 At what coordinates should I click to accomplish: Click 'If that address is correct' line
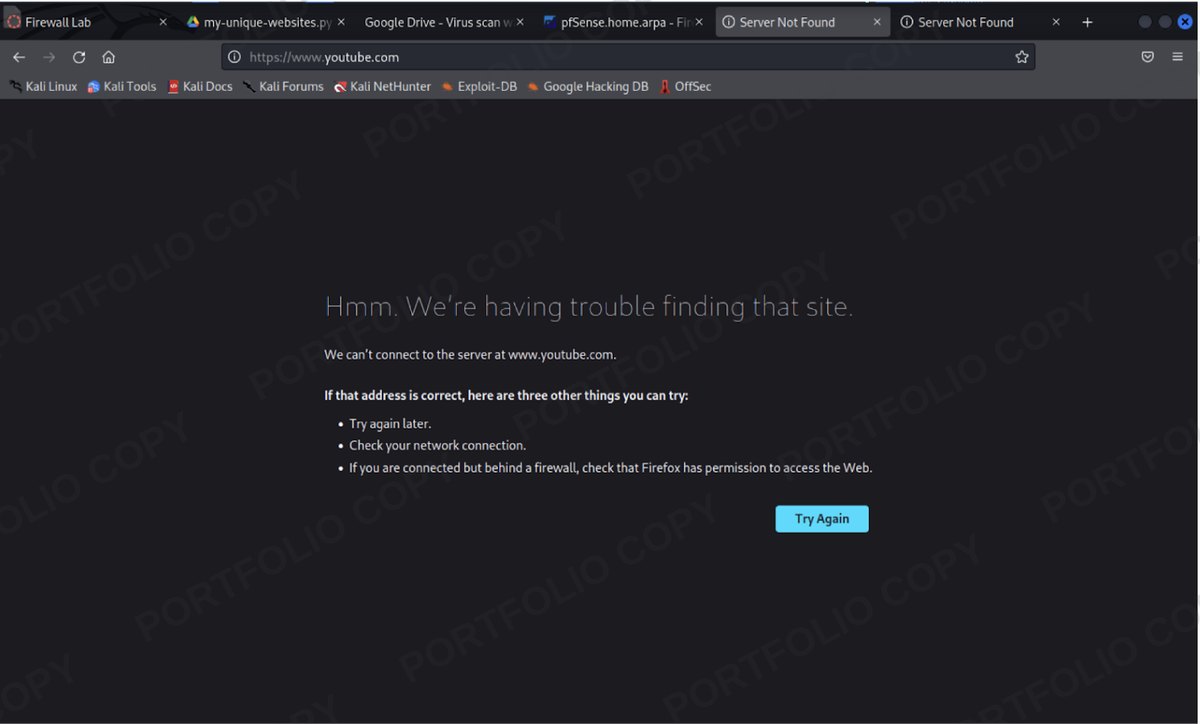506,395
